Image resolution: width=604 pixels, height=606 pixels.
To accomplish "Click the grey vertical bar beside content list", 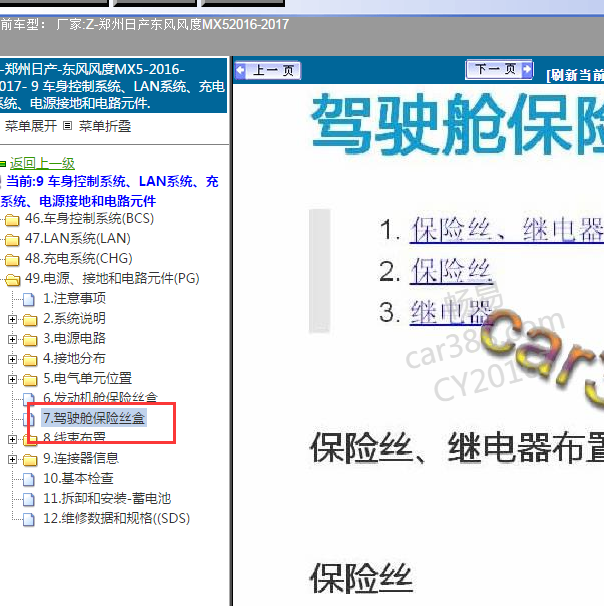I will 320,271.
